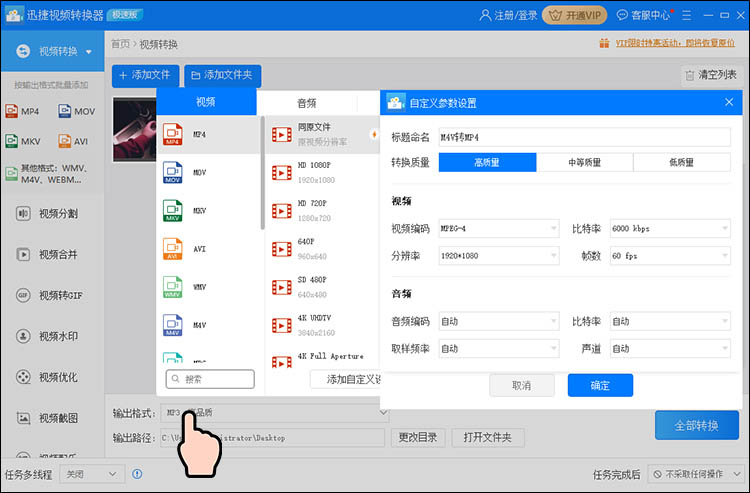Select the SD 480P resolution preset
Image resolution: width=750 pixels, height=493 pixels.
[323, 287]
